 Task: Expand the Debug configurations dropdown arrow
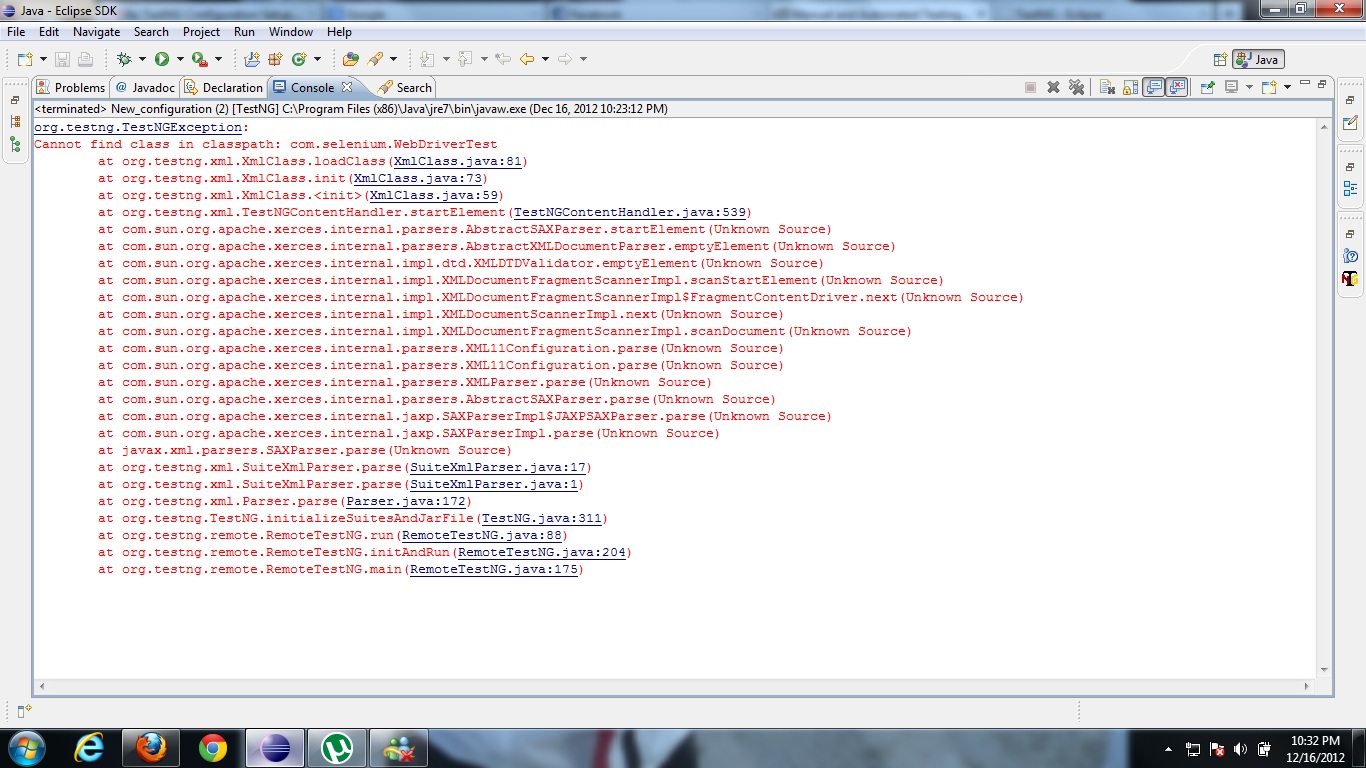(x=142, y=59)
